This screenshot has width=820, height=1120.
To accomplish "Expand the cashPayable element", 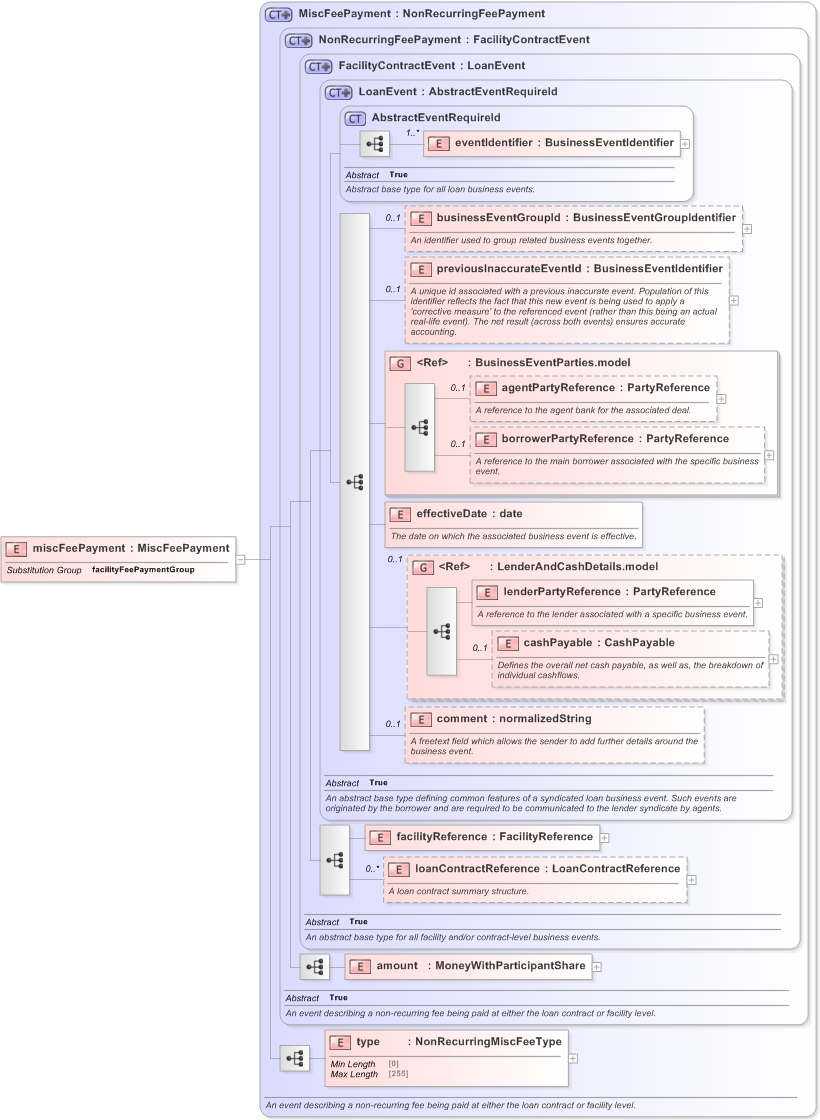I will coord(774,659).
